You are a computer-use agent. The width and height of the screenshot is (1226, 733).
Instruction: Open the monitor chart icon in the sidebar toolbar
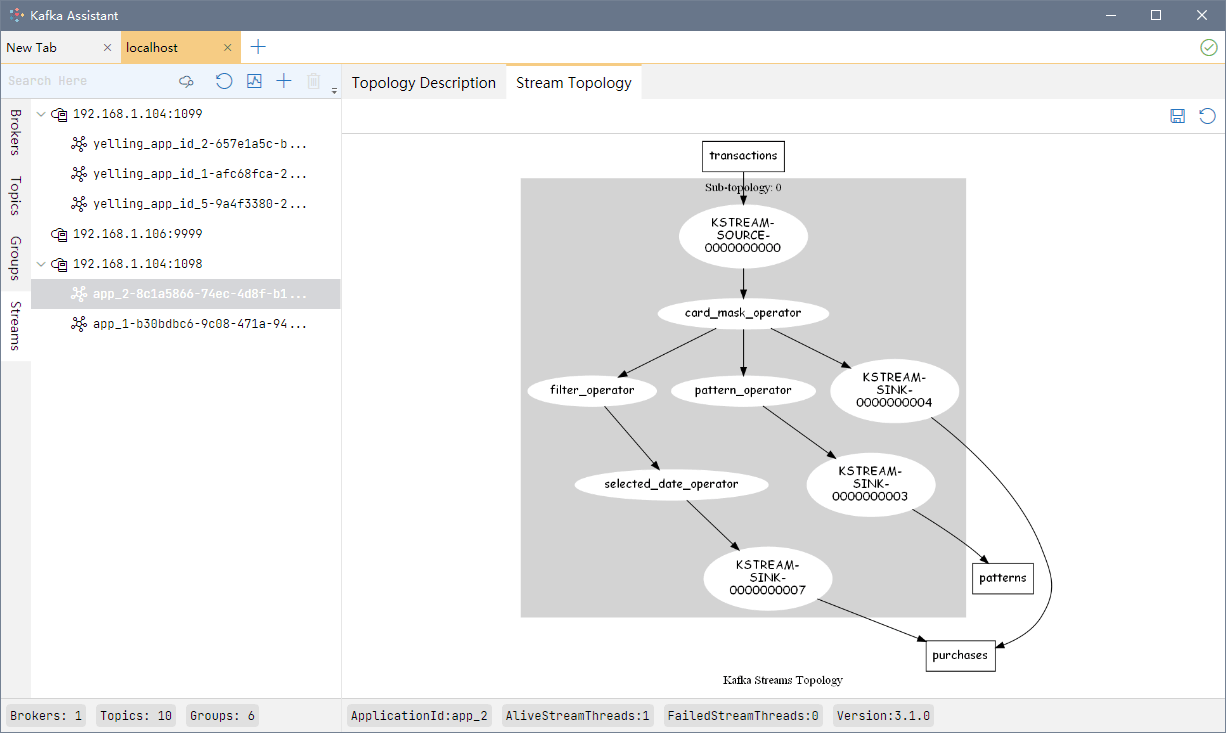click(254, 81)
